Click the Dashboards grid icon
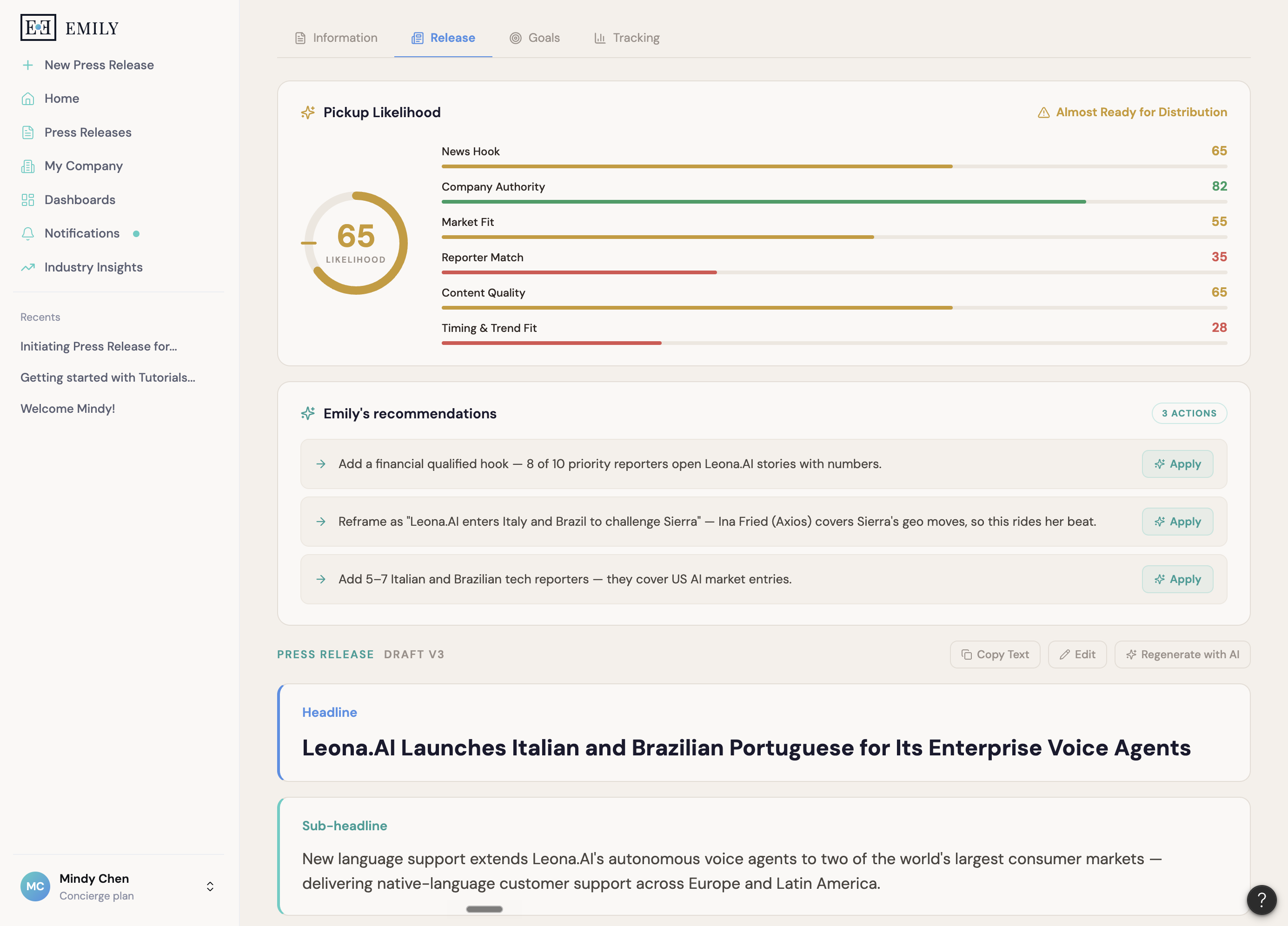This screenshot has width=1288, height=926. pos(28,200)
